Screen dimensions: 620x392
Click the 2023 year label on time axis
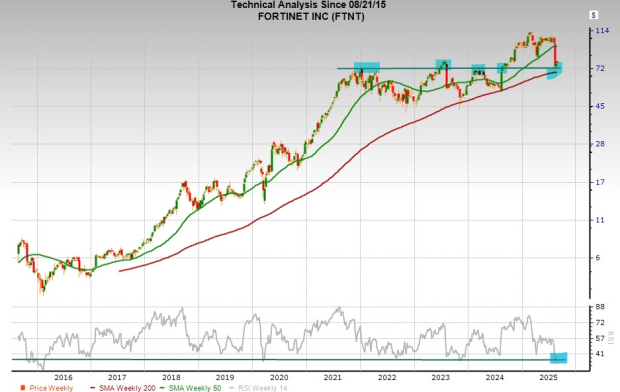[x=440, y=377]
